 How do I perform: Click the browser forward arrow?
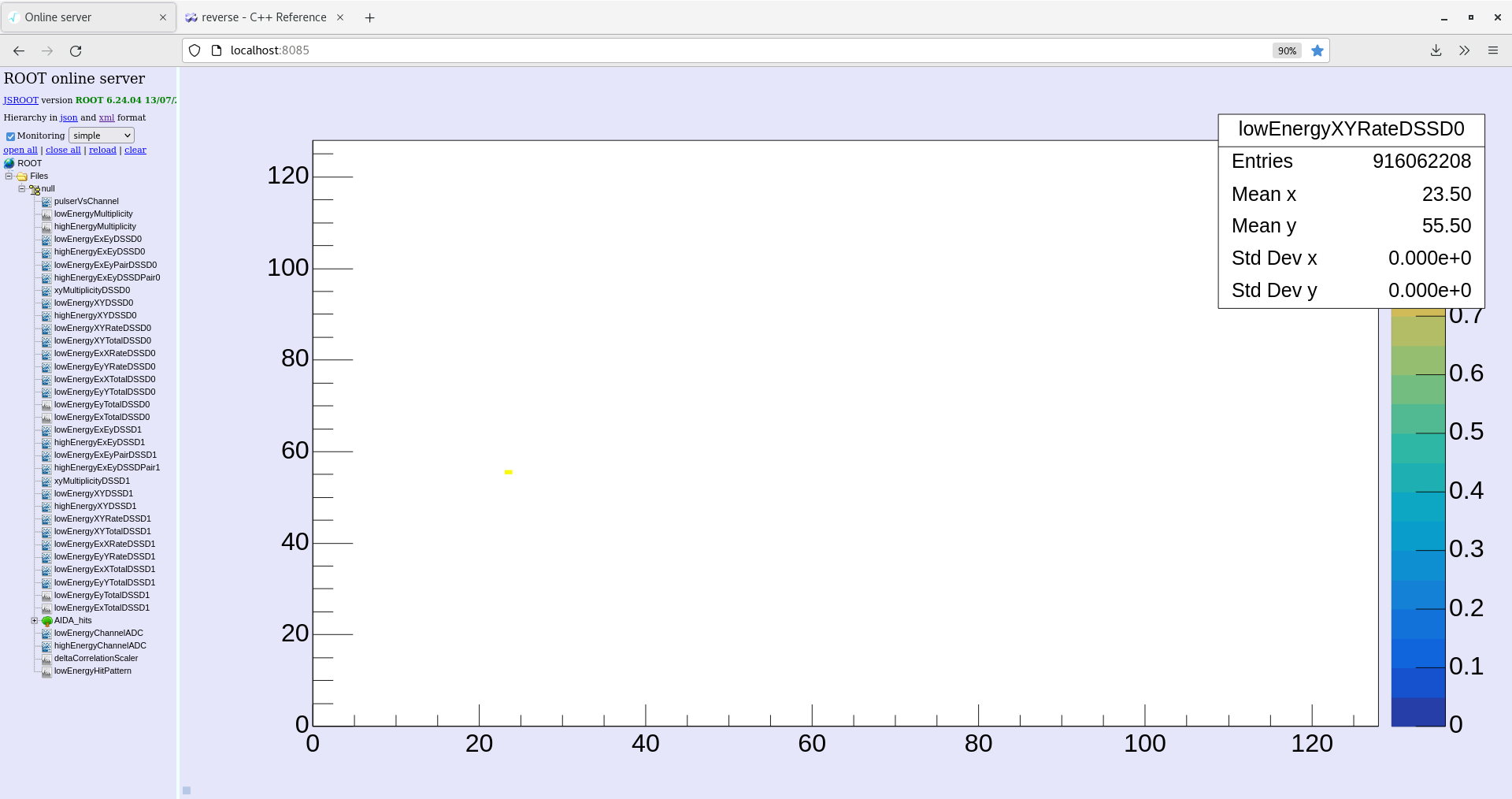47,50
